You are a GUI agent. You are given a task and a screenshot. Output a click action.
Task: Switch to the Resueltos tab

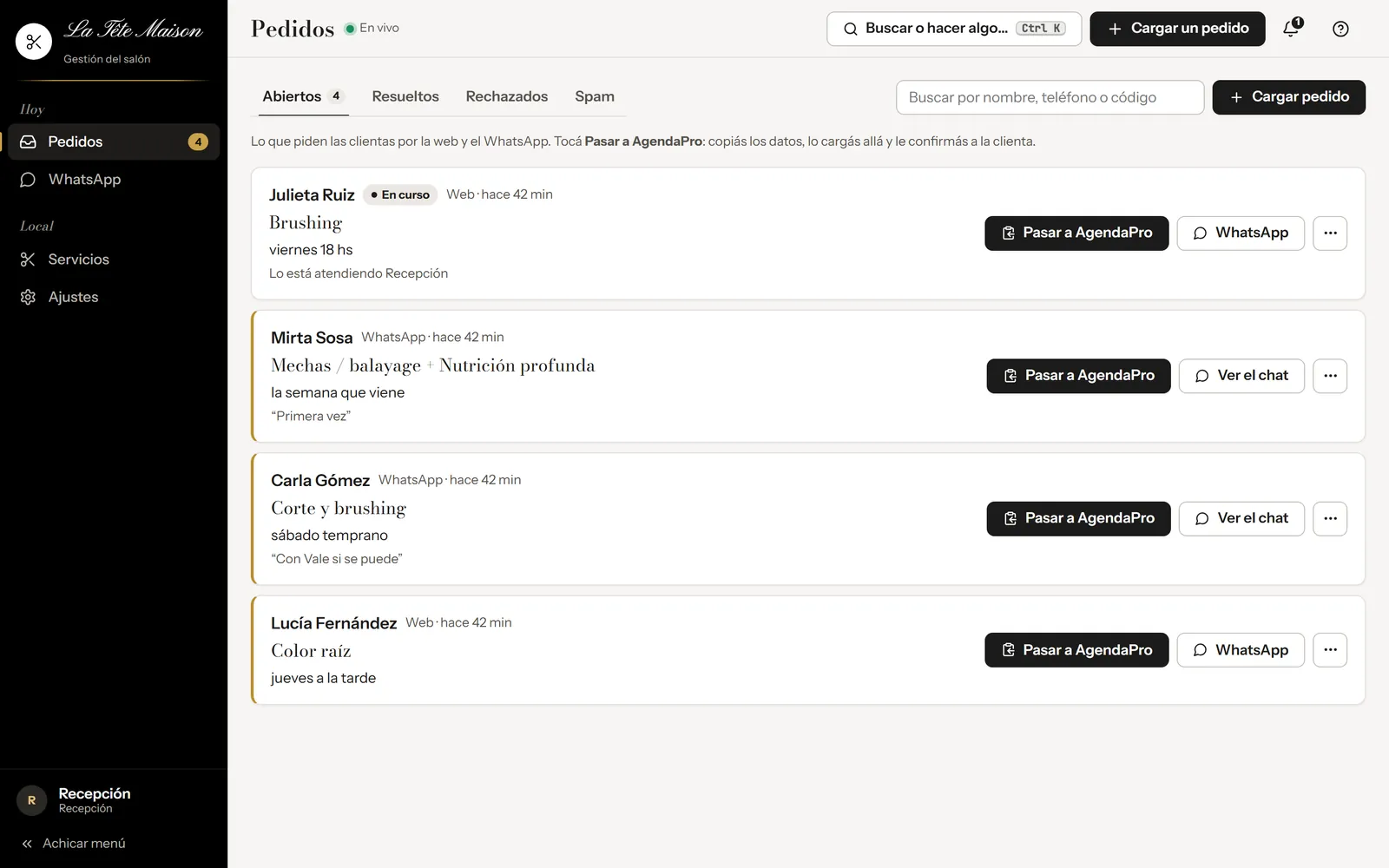[405, 96]
